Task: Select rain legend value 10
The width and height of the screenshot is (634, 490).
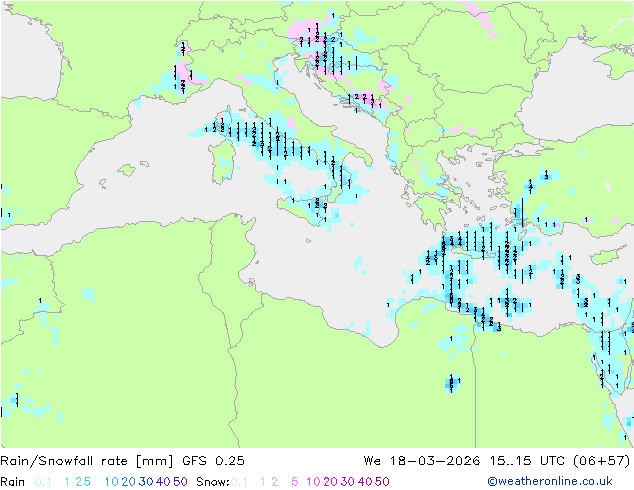Action: (112, 482)
